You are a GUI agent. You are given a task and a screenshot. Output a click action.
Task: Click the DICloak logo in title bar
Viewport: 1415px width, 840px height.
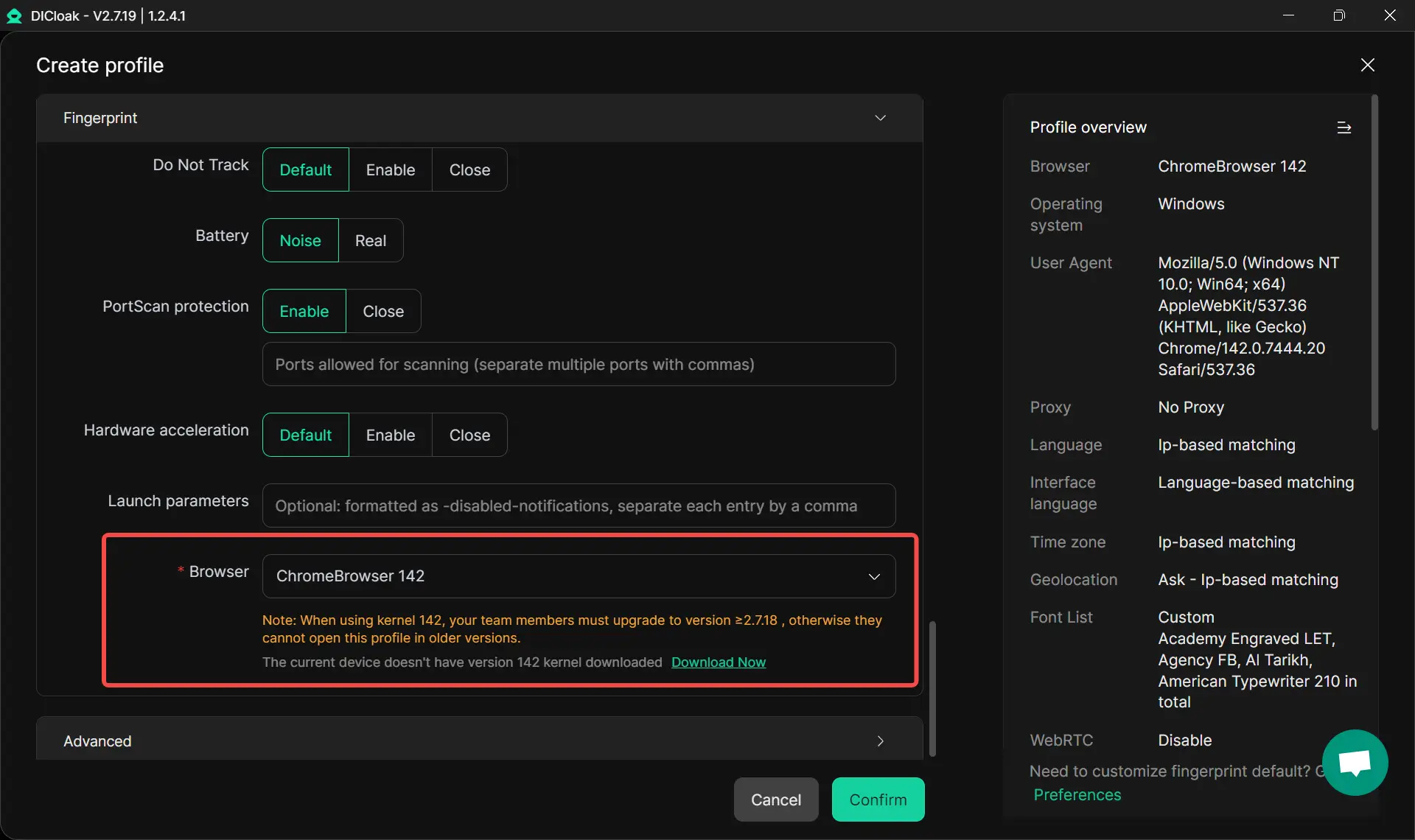tap(14, 15)
